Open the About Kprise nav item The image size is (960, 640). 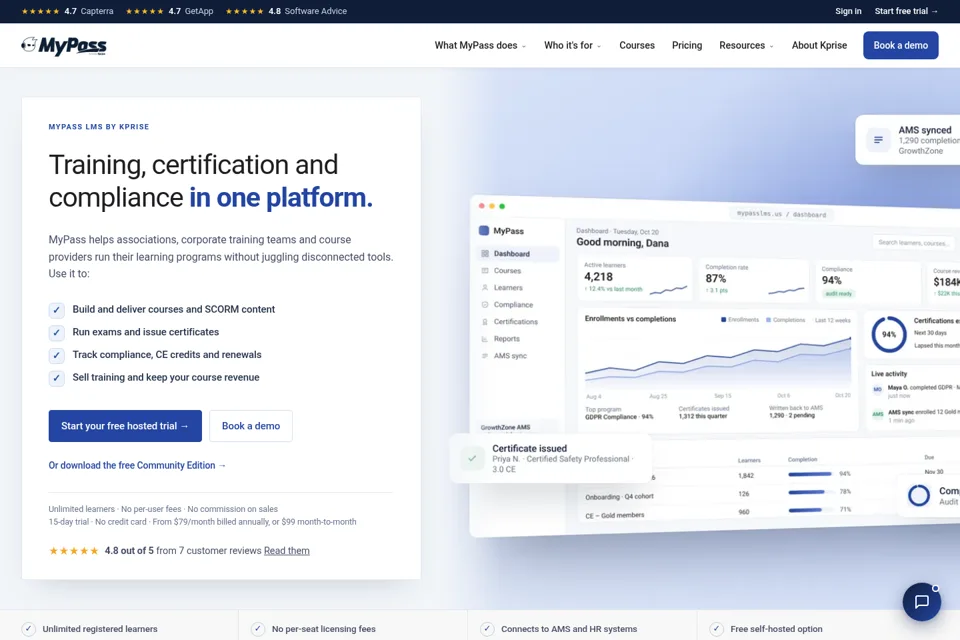click(819, 45)
